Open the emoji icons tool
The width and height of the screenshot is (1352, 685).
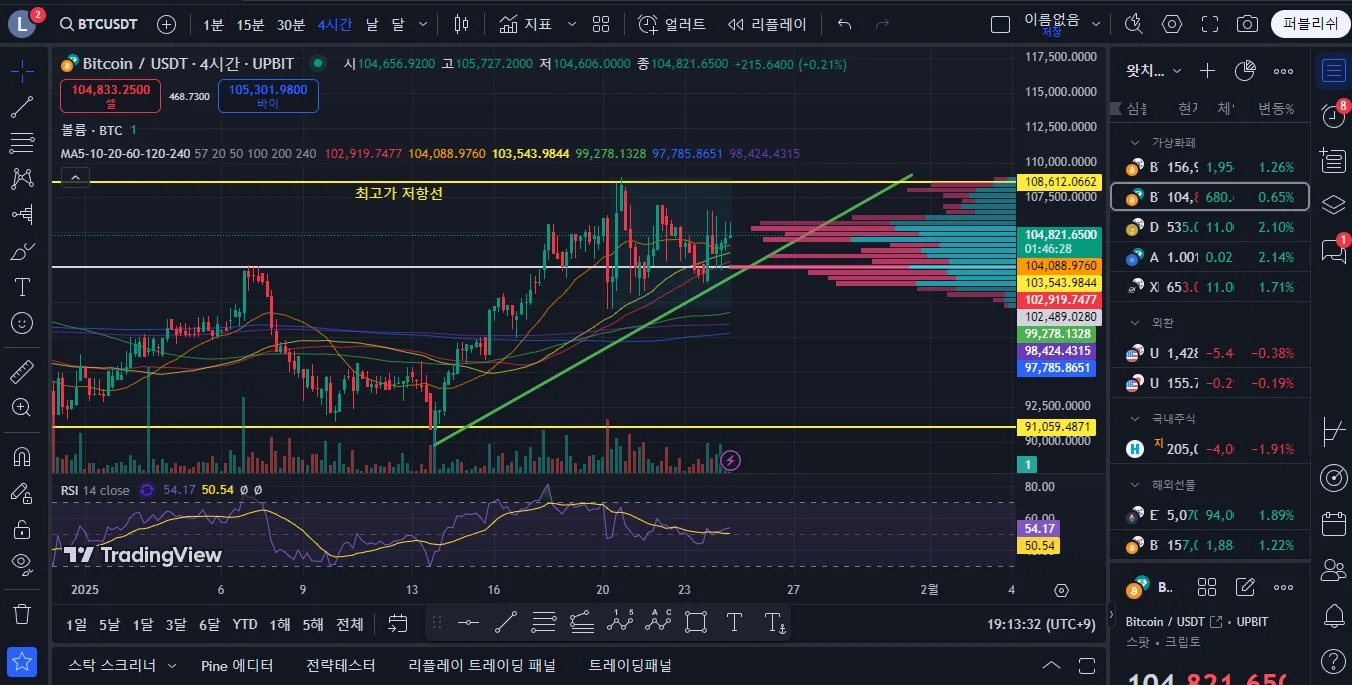(x=22, y=323)
